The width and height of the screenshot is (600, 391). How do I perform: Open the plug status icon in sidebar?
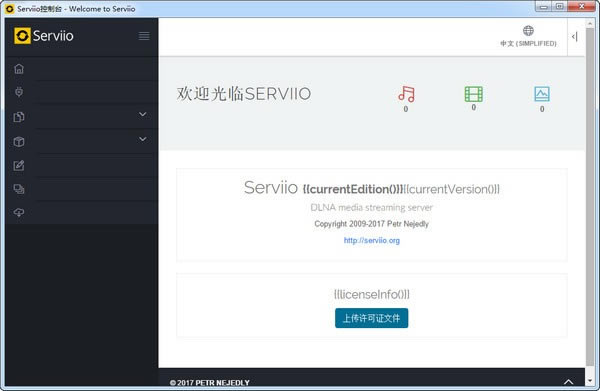click(x=19, y=92)
